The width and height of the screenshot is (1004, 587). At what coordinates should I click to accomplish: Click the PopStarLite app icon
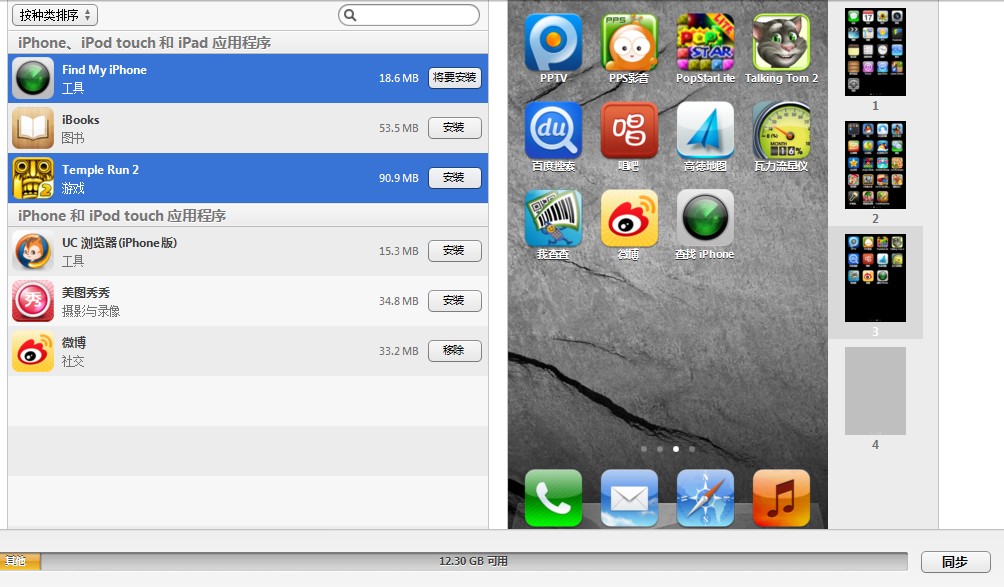(x=705, y=42)
